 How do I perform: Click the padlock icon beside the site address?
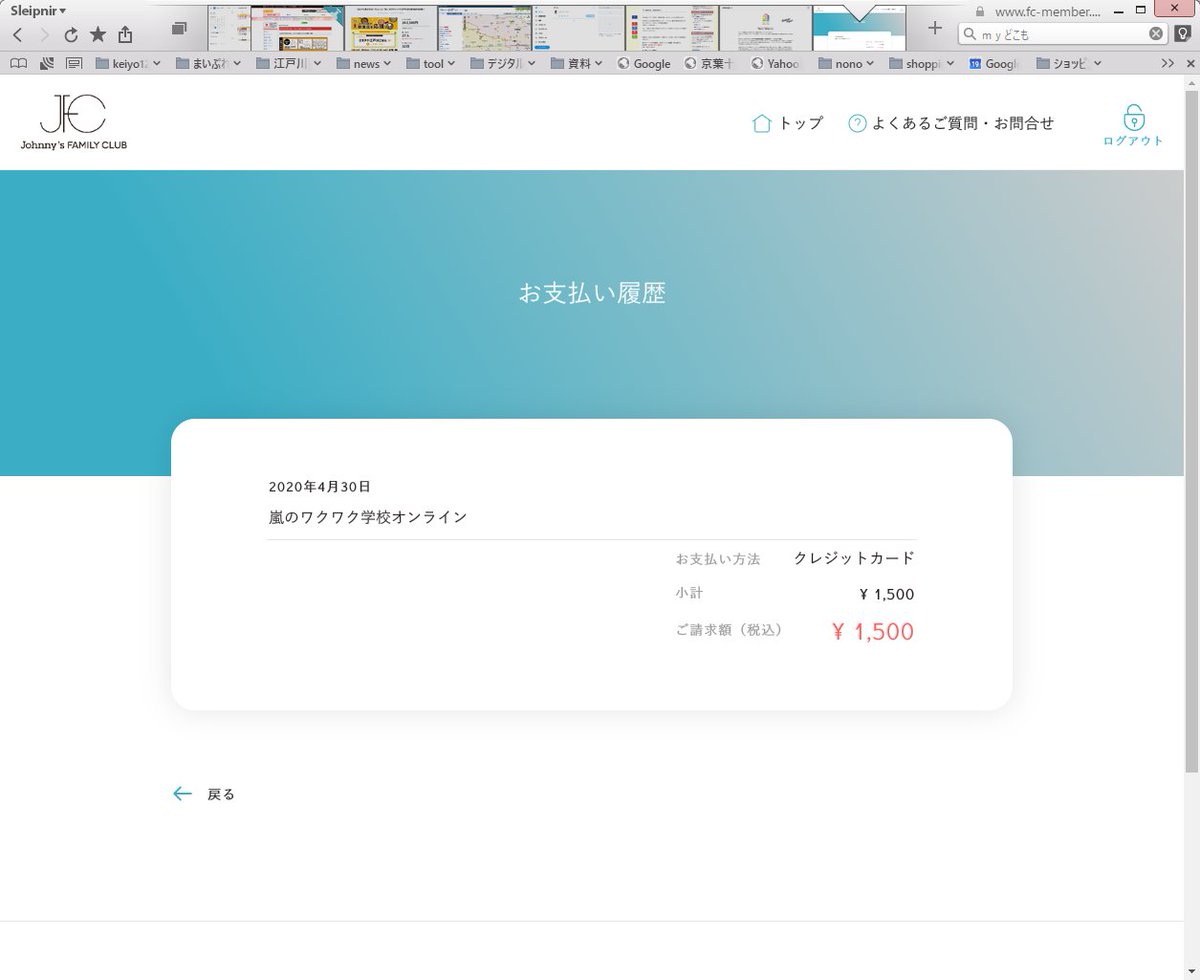click(x=979, y=11)
